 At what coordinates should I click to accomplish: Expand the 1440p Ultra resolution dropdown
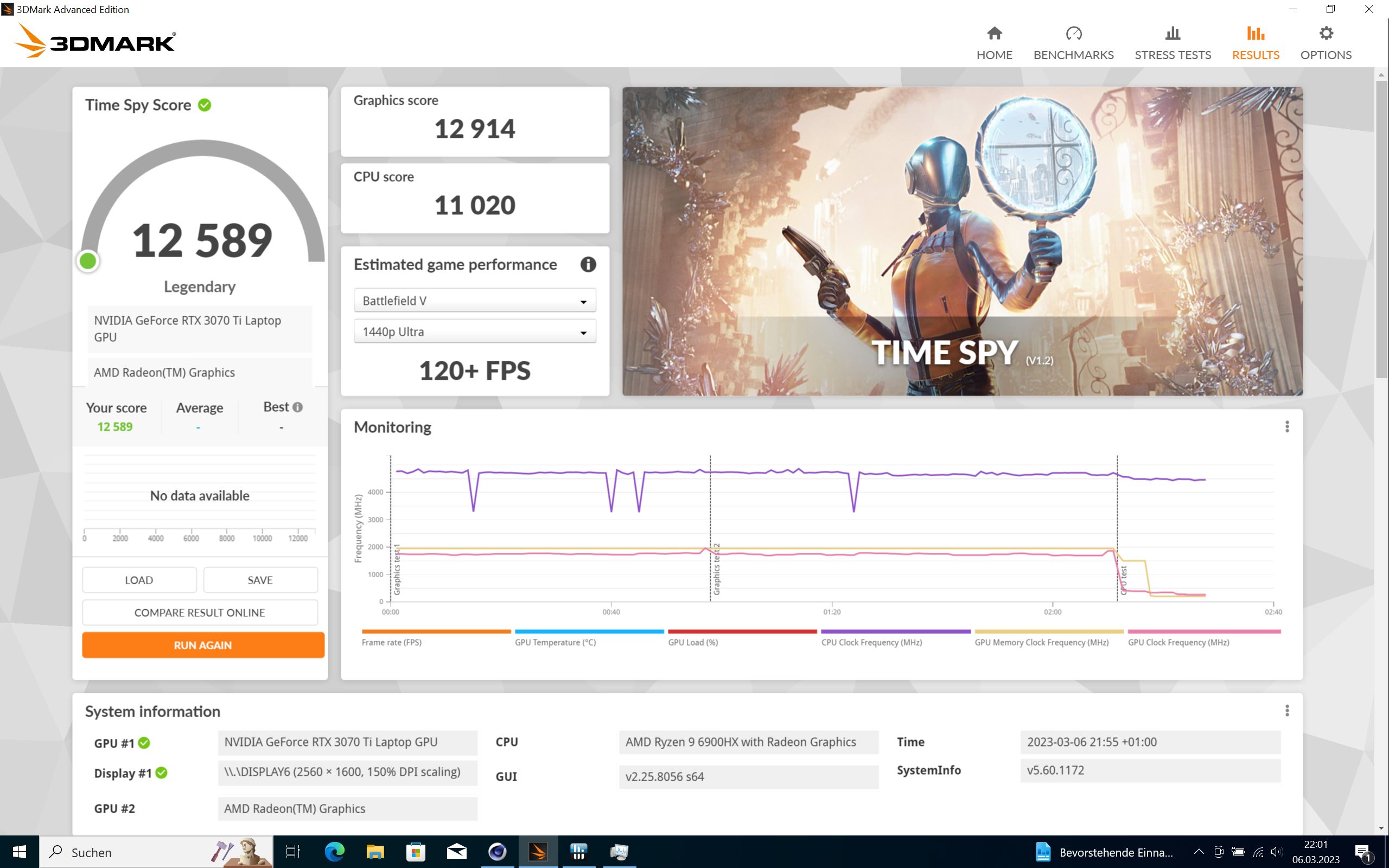pyautogui.click(x=475, y=332)
